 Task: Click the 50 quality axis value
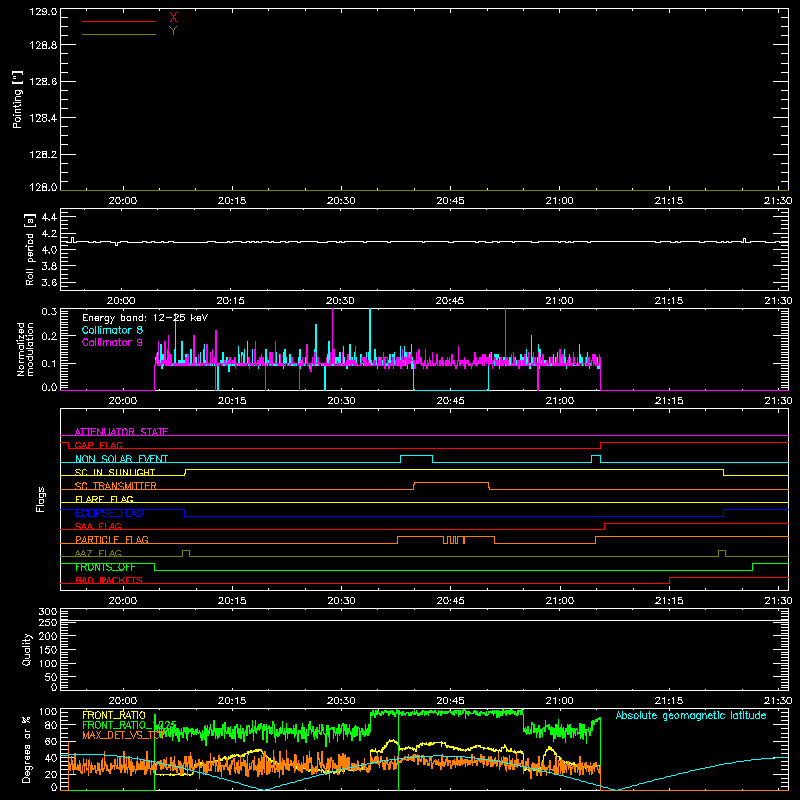coord(51,677)
